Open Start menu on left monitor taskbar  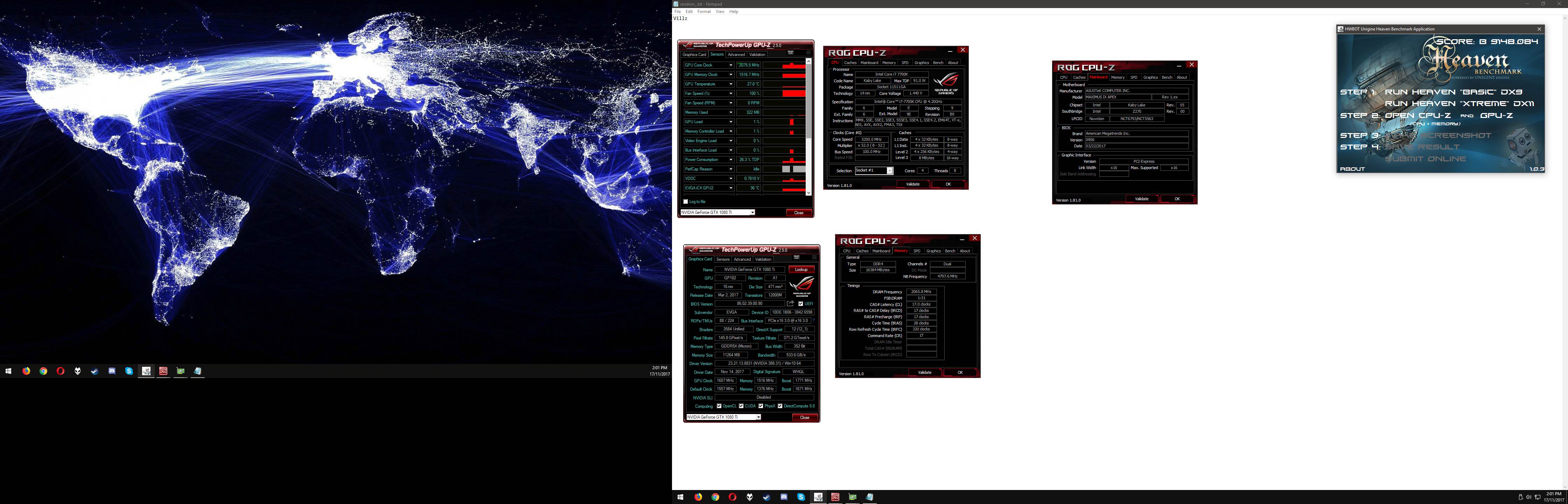tap(8, 371)
